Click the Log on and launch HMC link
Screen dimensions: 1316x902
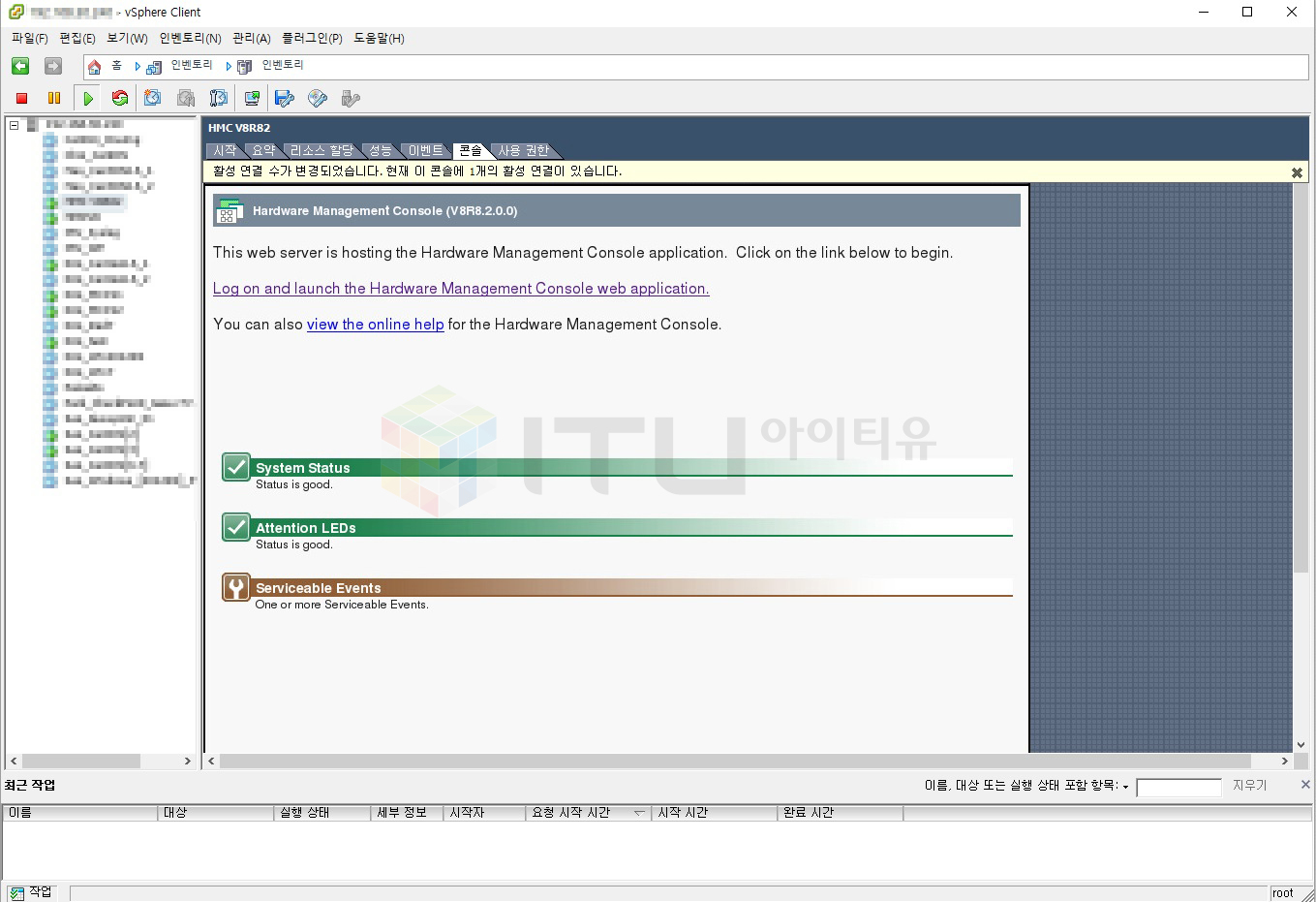461,289
